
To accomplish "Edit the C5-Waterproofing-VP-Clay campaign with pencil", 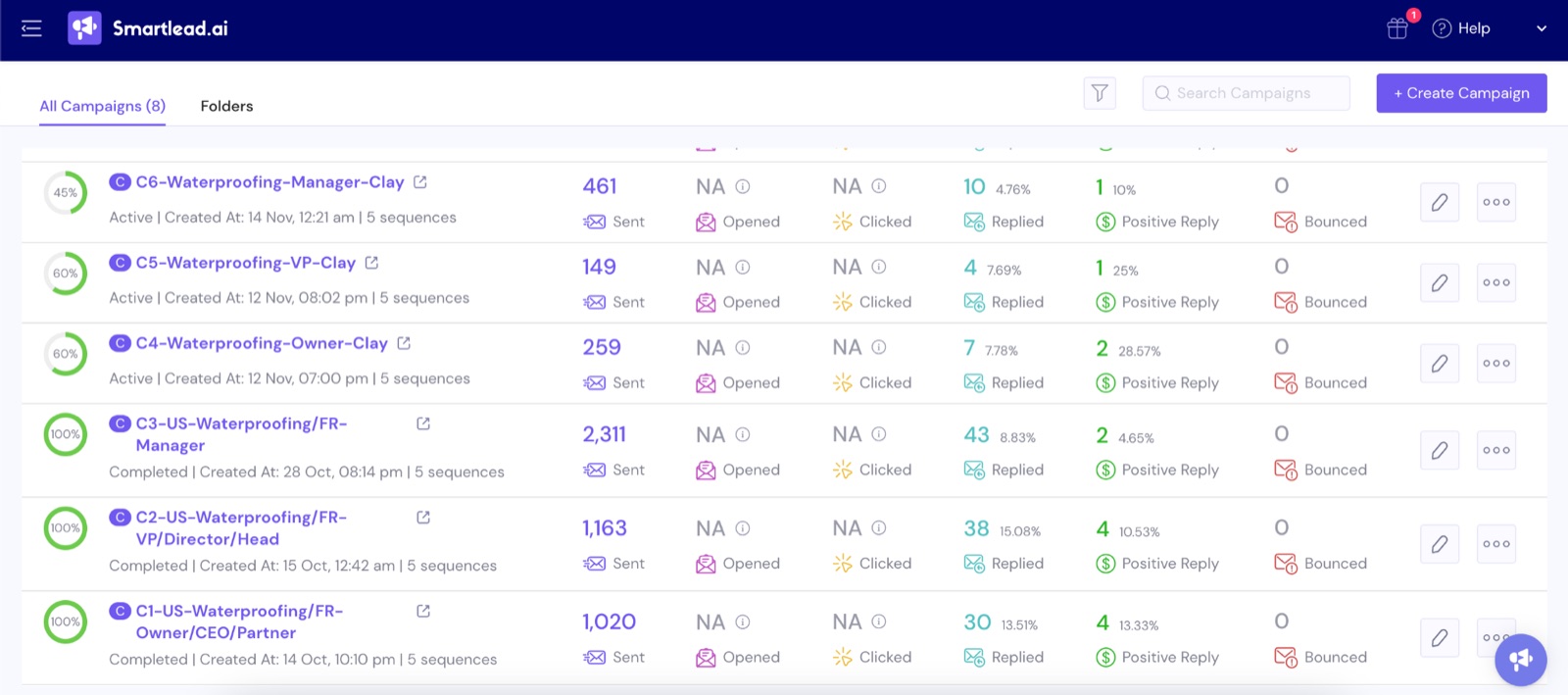I will pos(1440,282).
